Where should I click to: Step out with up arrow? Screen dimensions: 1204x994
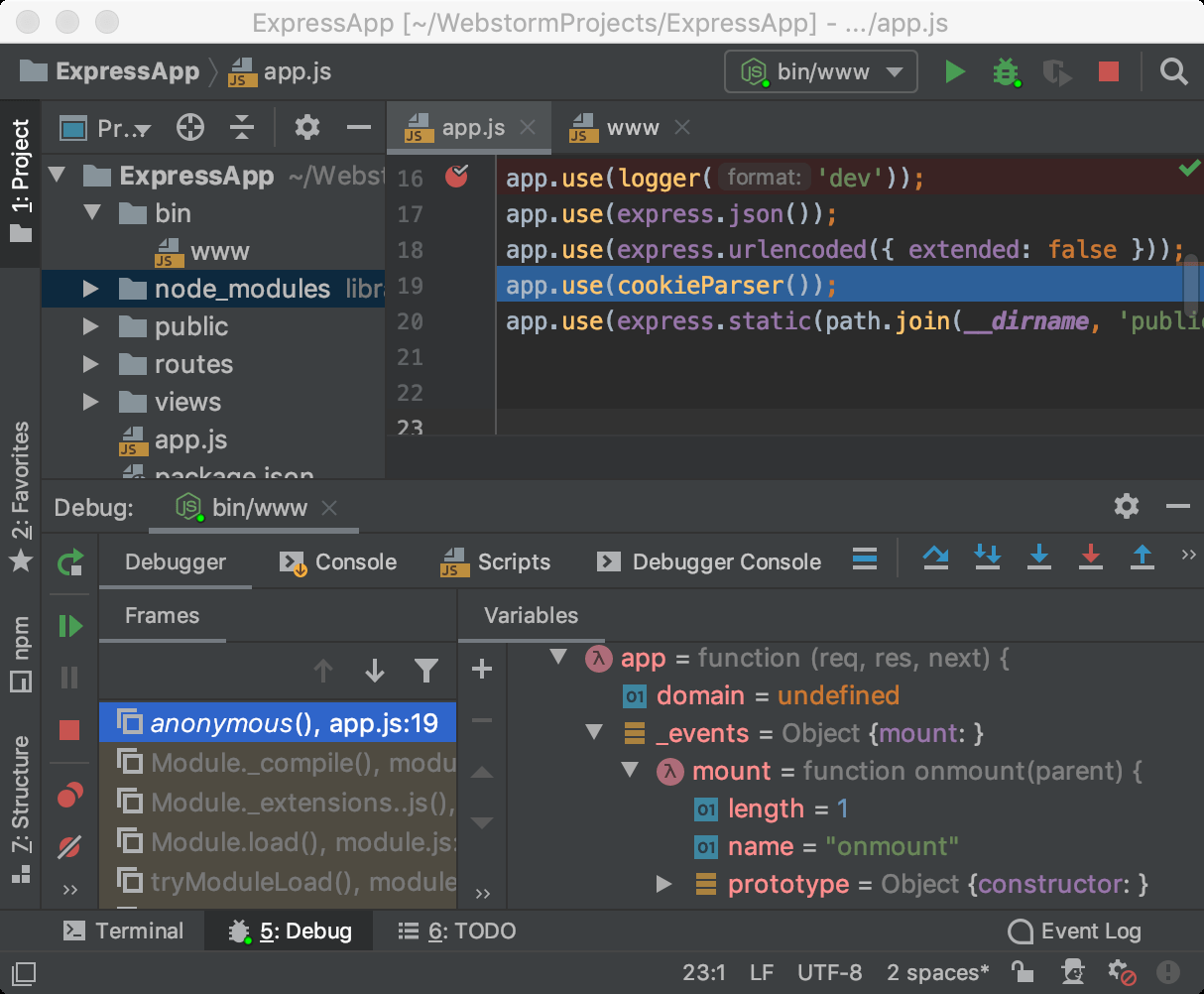pos(1143,558)
